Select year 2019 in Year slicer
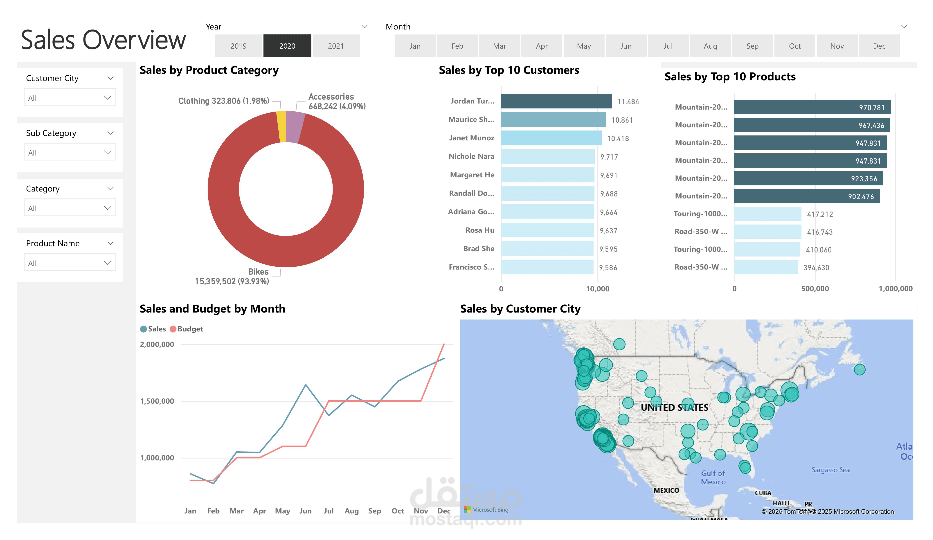Screen dimensions: 933x540 point(238,46)
